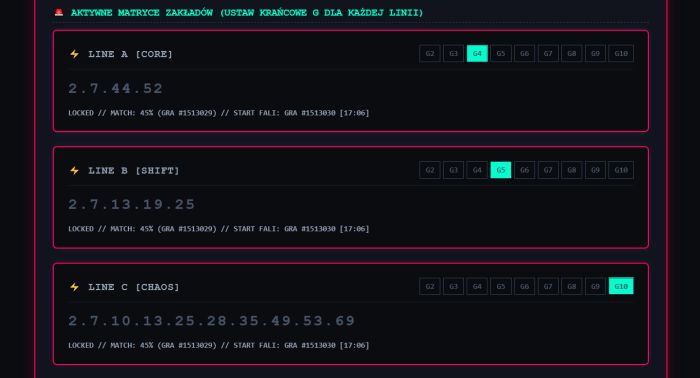Image resolution: width=700 pixels, height=378 pixels.
Task: Set Line B [SHIFT] to G10
Action: (x=621, y=170)
